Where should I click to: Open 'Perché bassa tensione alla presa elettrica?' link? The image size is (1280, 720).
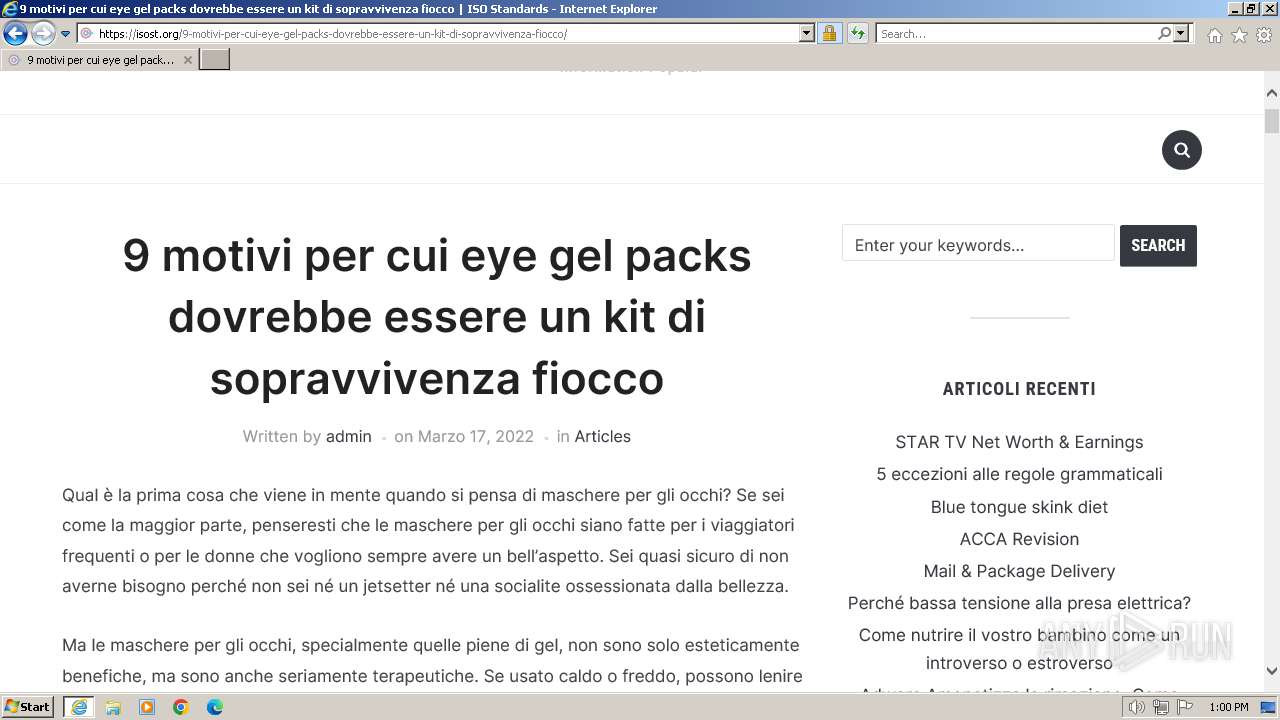1019,603
